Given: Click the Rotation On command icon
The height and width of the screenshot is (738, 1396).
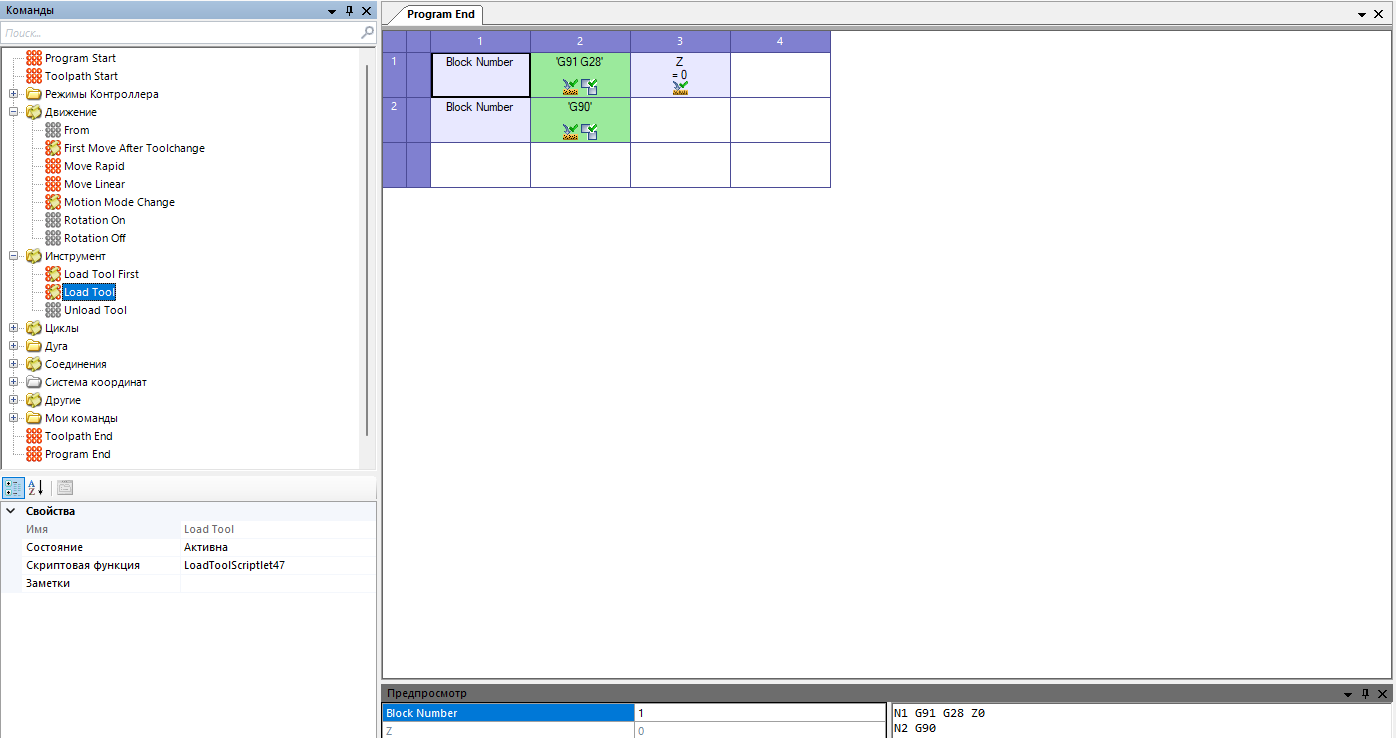Looking at the screenshot, I should click(x=53, y=220).
